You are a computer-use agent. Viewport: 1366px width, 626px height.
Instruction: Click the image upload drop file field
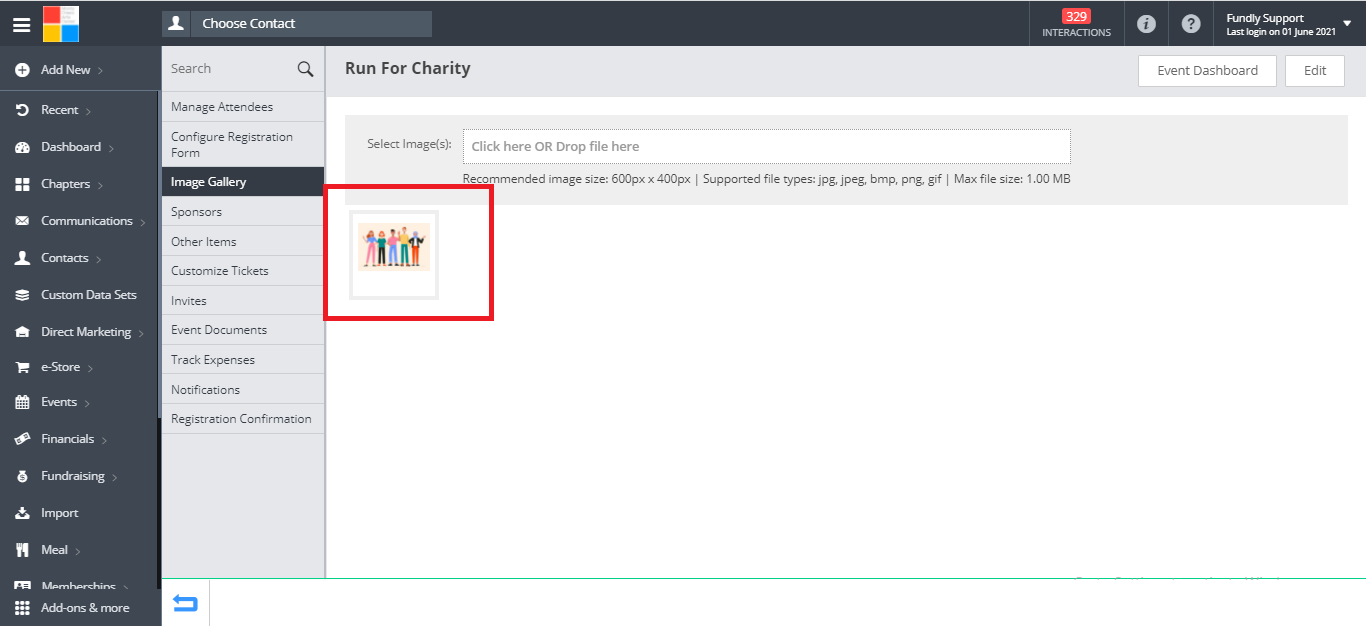[767, 146]
